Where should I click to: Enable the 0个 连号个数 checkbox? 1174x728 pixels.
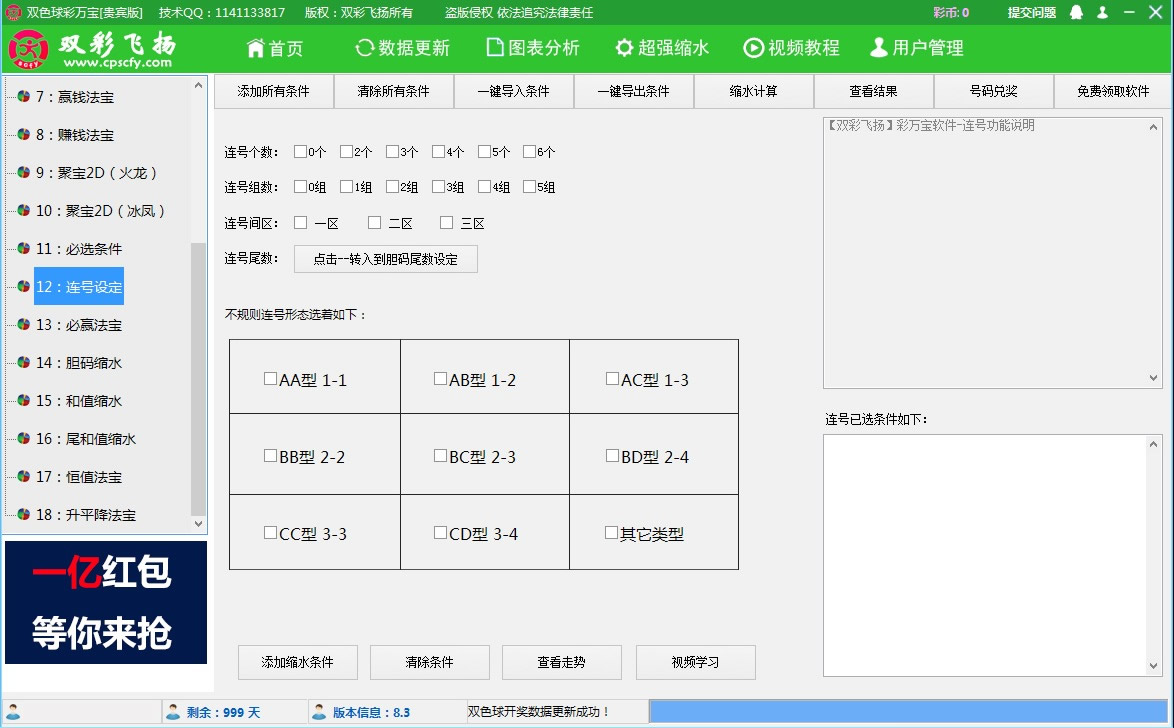(302, 152)
